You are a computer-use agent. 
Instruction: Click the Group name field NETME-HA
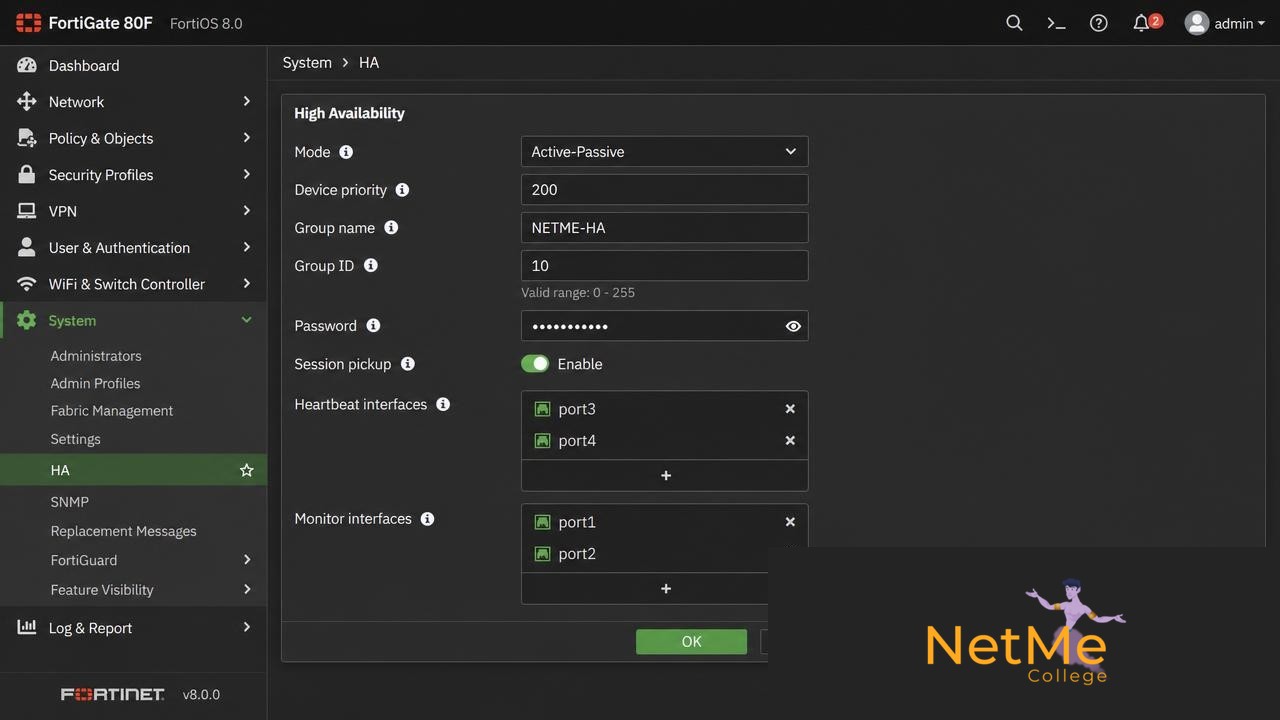(664, 228)
